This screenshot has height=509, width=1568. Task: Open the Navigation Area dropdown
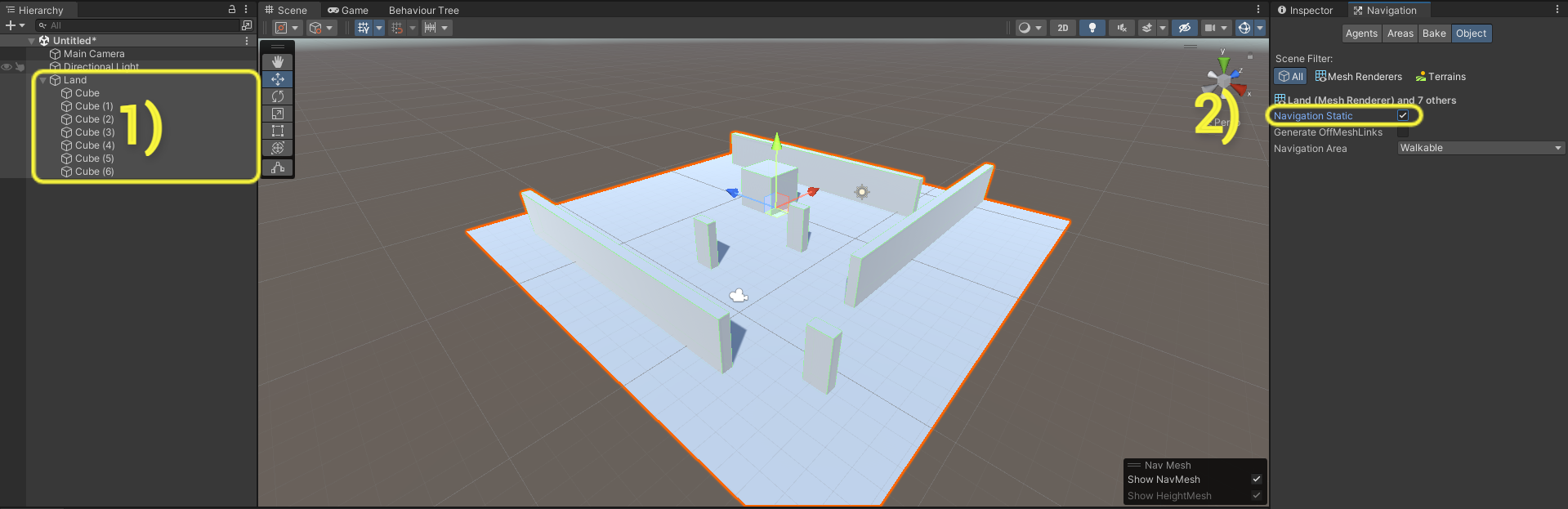pos(1480,148)
